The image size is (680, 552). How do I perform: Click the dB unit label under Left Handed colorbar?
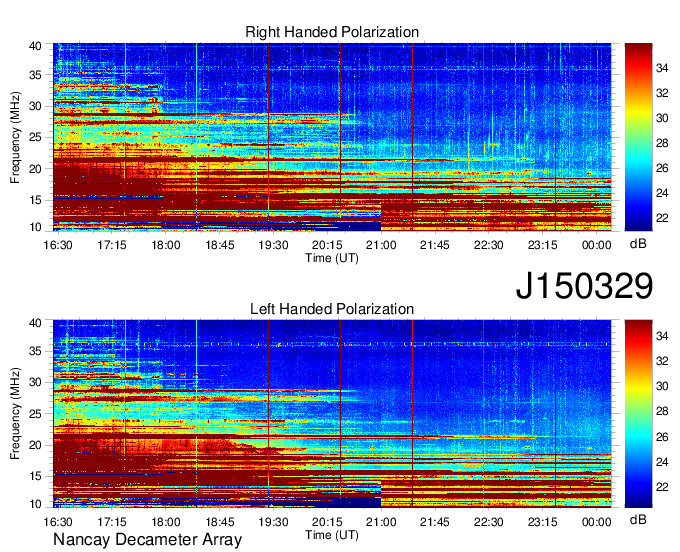coord(638,519)
